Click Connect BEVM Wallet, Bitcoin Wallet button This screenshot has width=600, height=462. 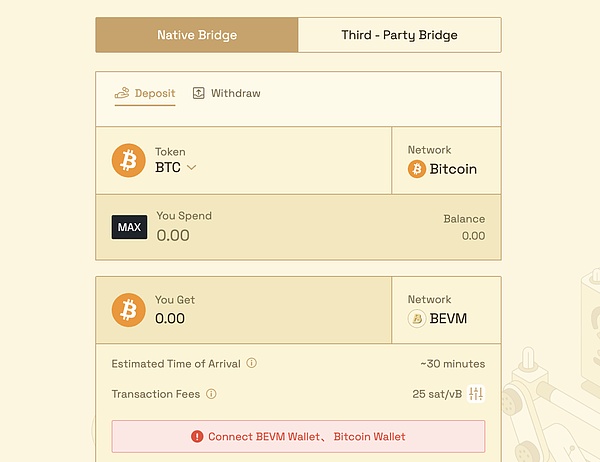tap(298, 436)
